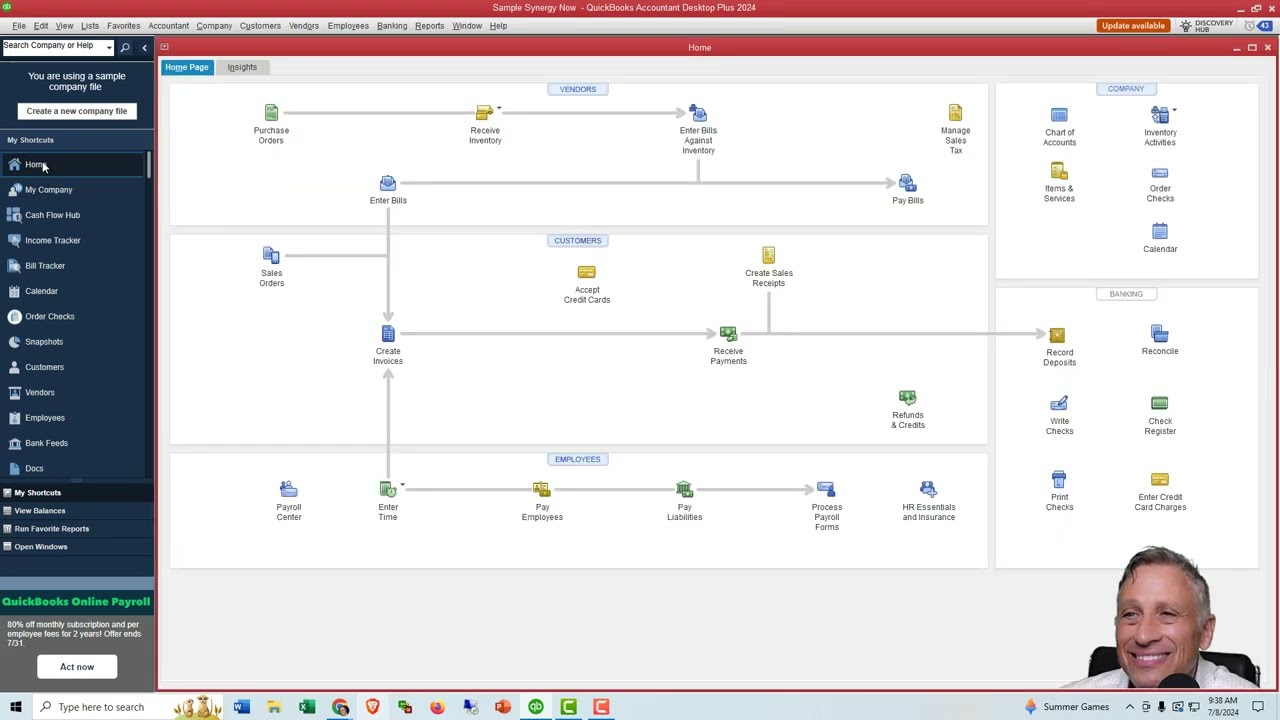Open Refunds & Credits
This screenshot has width=1280, height=720.
[x=907, y=398]
